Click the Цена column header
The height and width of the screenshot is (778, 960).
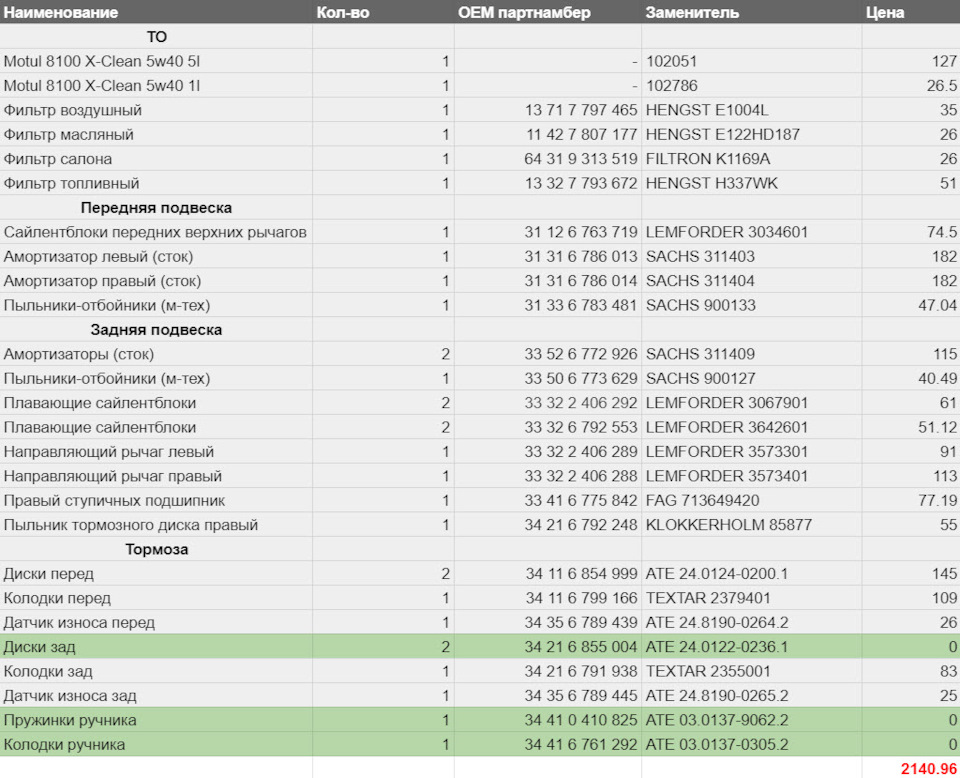pyautogui.click(x=887, y=13)
